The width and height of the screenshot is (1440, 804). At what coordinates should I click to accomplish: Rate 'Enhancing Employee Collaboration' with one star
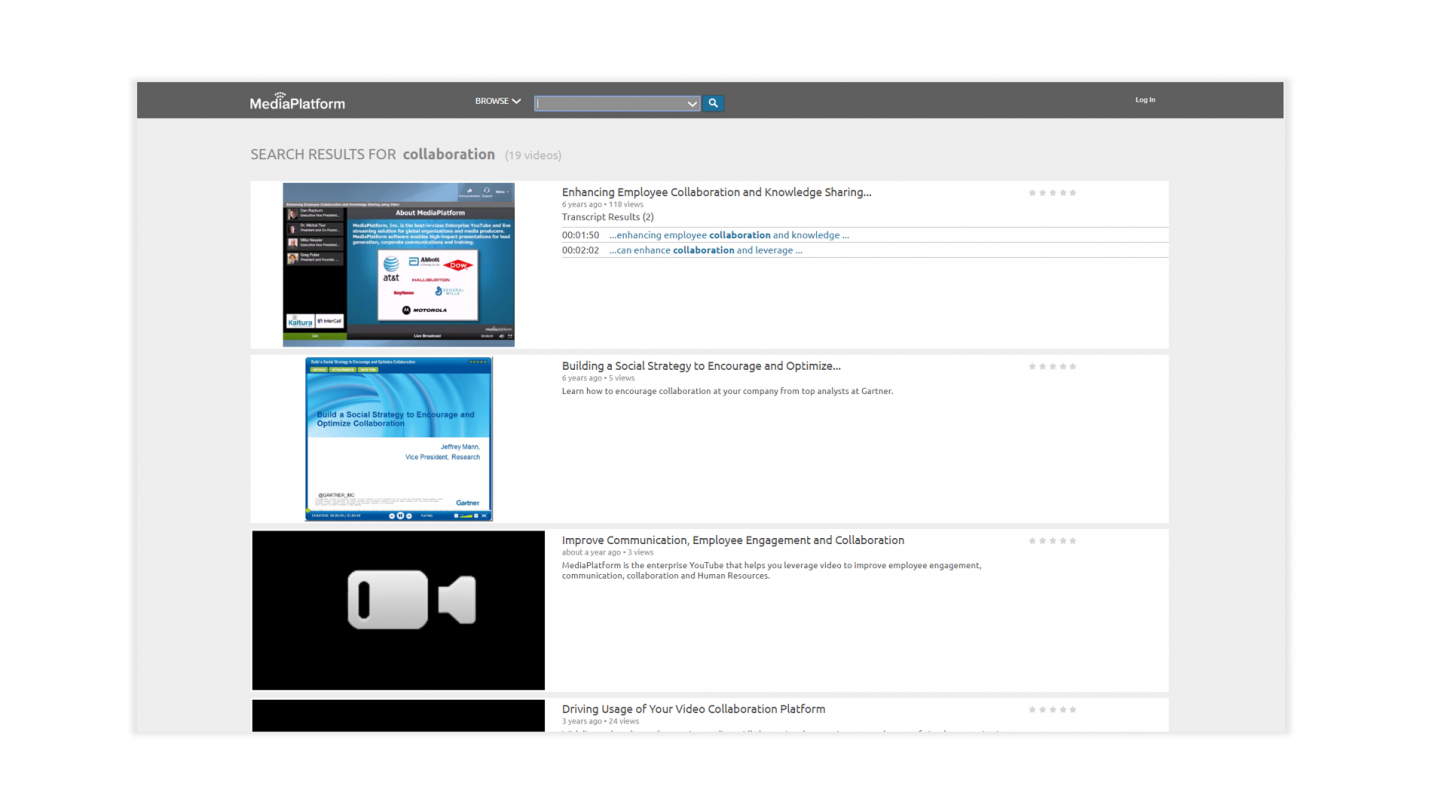pos(1032,192)
